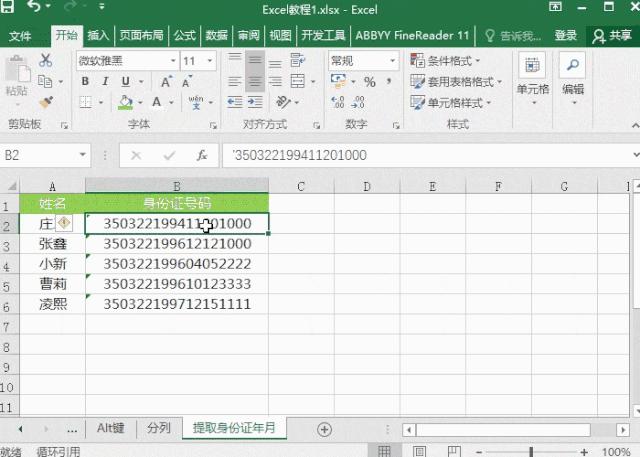The image size is (640, 457).
Task: Apply percent style
Action: tap(370, 82)
